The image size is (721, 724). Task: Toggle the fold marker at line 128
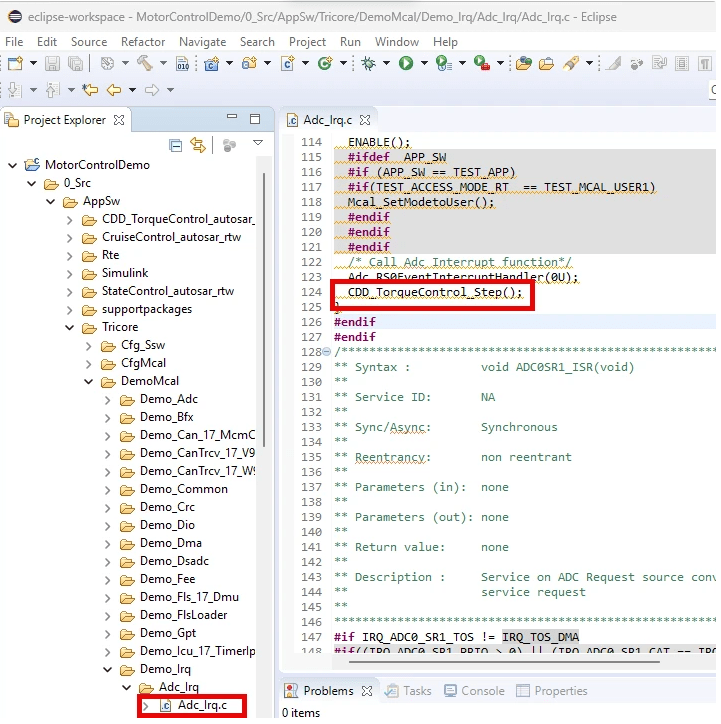click(327, 352)
